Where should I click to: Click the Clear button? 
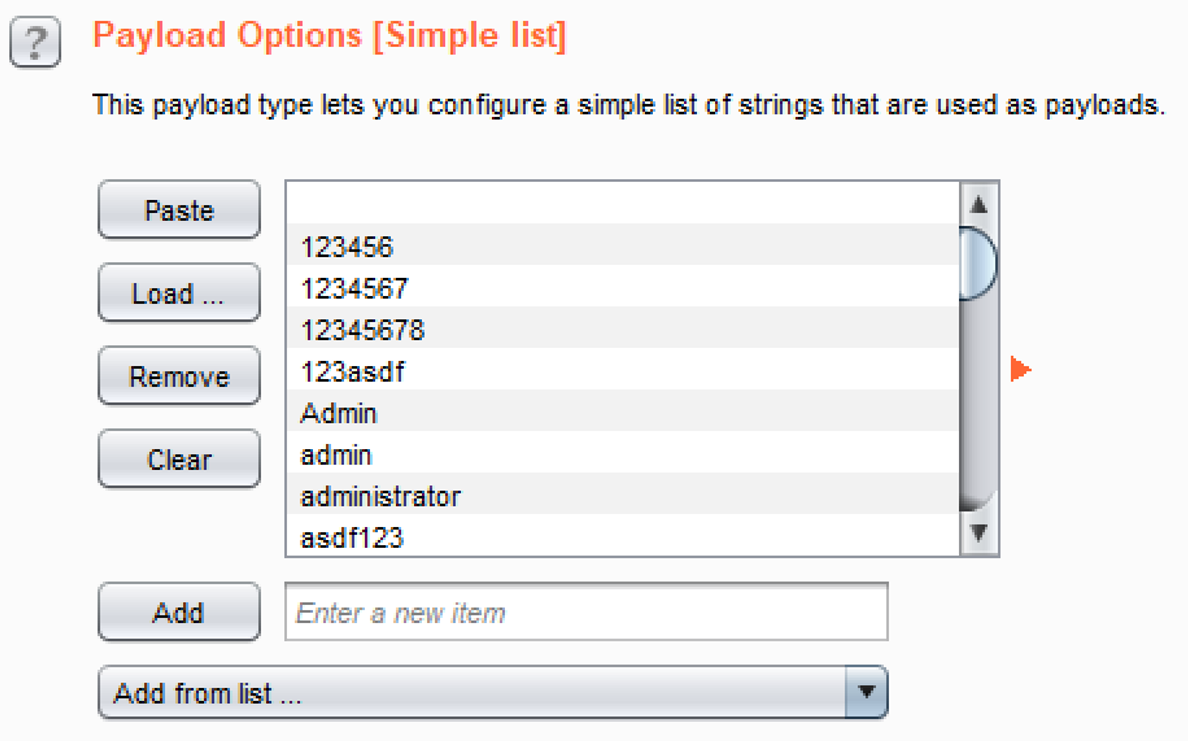179,459
